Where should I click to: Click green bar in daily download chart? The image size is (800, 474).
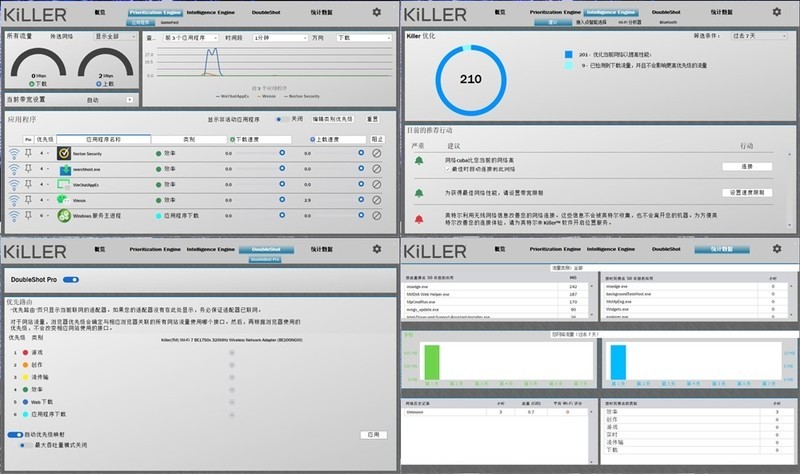tap(432, 362)
